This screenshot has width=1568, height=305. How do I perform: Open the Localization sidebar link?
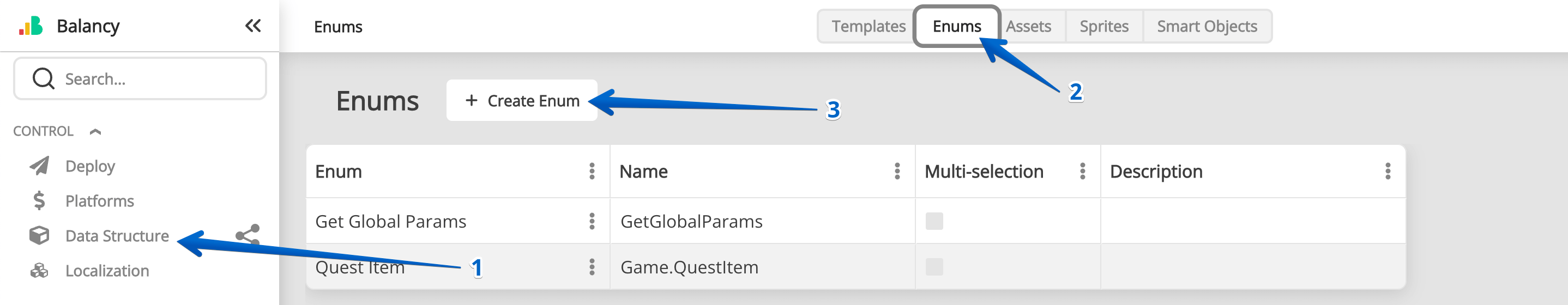[107, 270]
